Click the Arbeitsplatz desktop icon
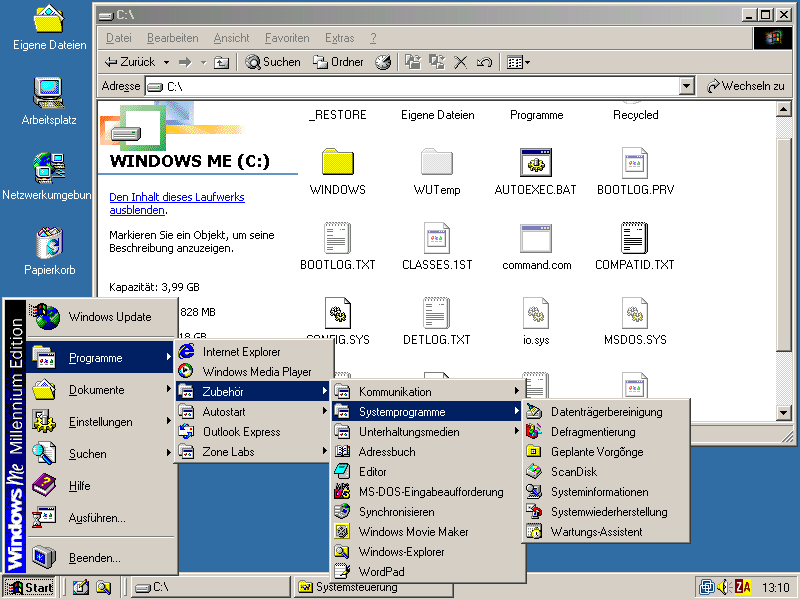800x600 pixels. coord(49,93)
